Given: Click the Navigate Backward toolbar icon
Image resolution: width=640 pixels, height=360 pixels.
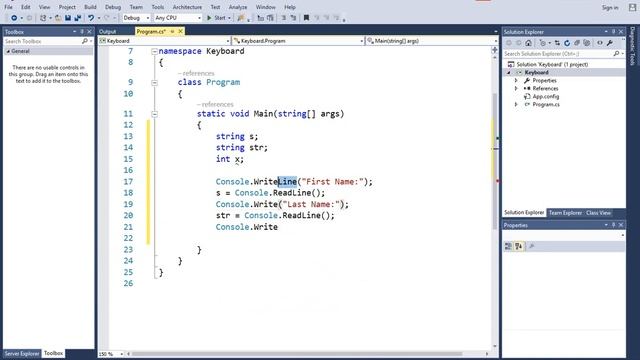Looking at the screenshot, I should [13, 18].
